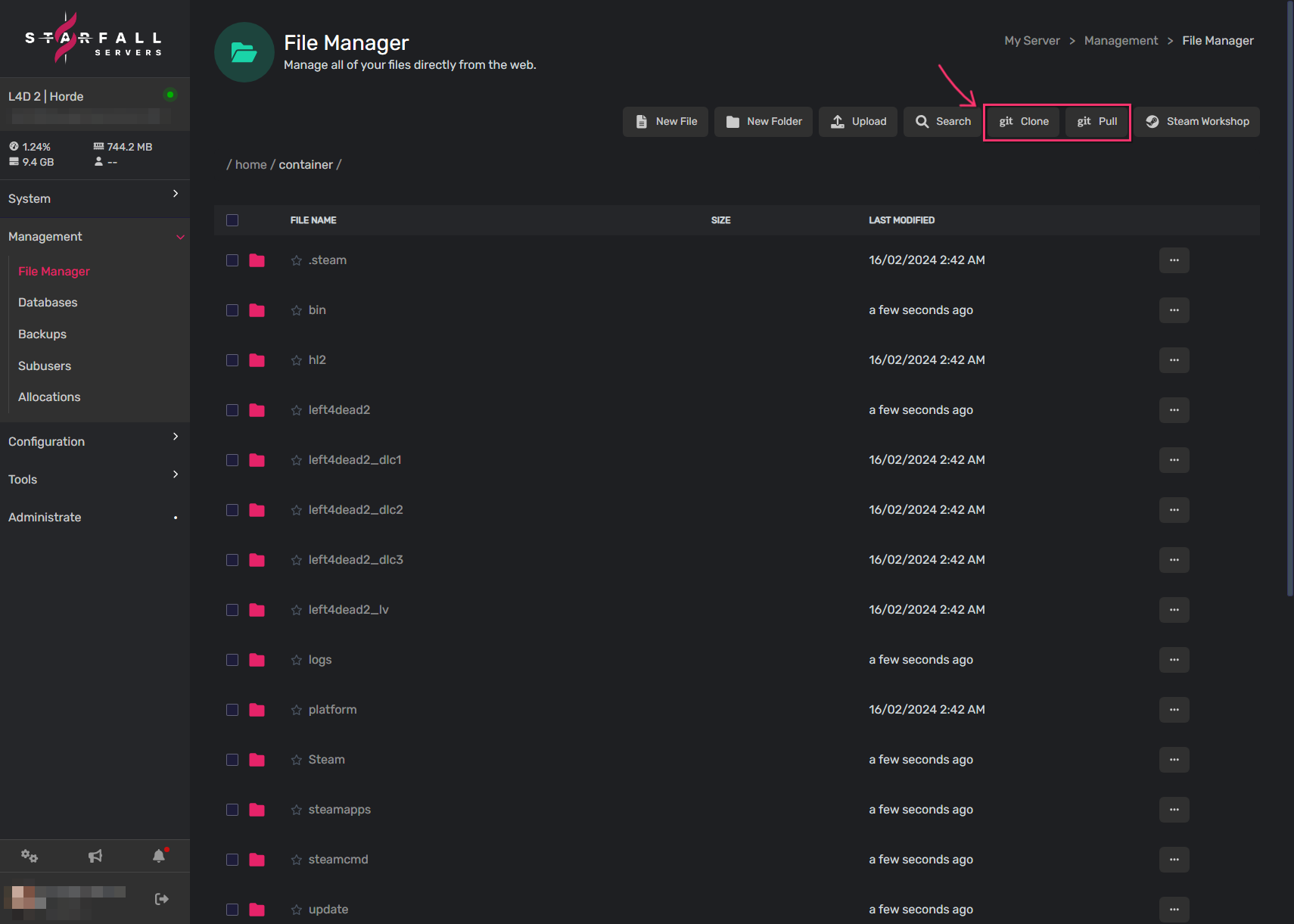This screenshot has height=924, width=1294.
Task: Open more options for left4dead2_dlc2 row
Action: 1174,510
